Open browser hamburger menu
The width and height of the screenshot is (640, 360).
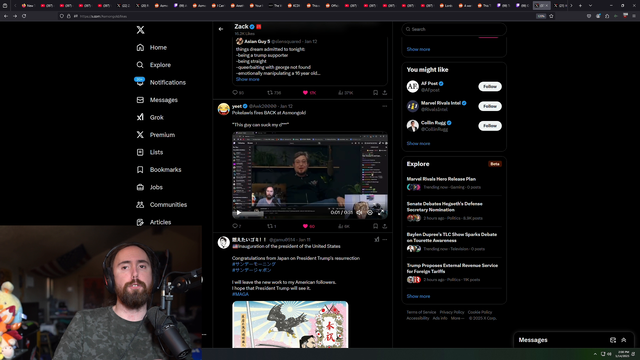tap(634, 16)
